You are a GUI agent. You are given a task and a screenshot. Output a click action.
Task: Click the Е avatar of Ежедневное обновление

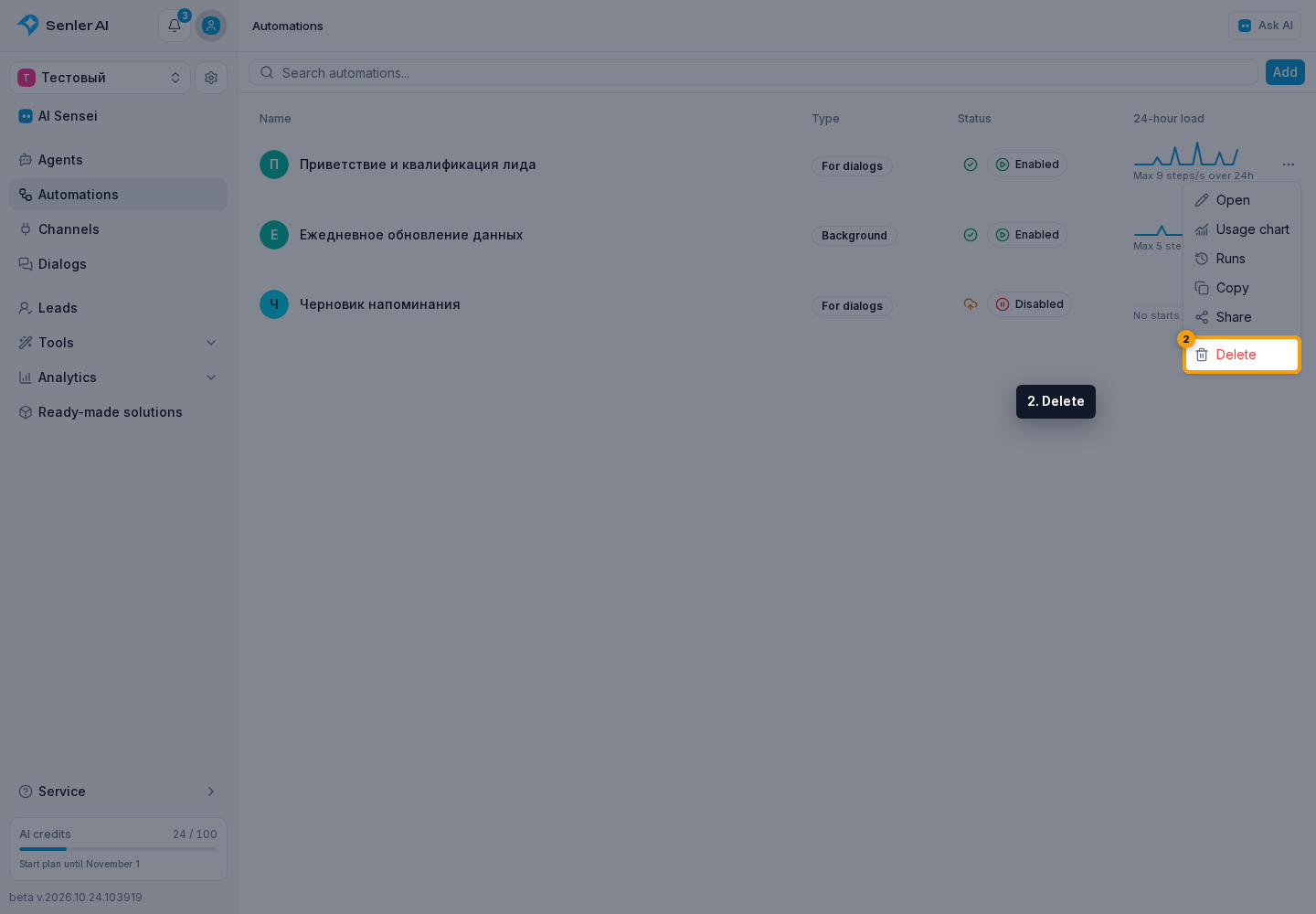pos(274,235)
